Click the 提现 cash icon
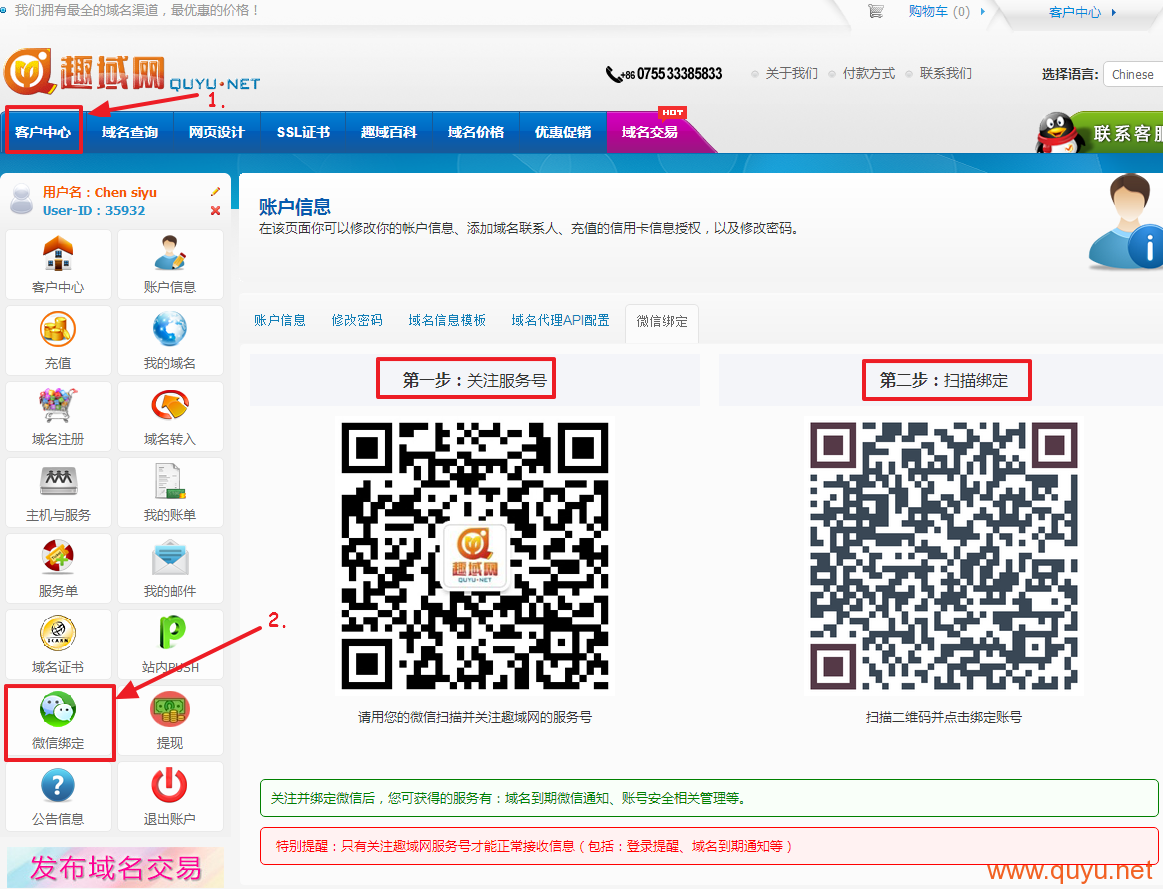The width and height of the screenshot is (1163, 889). point(170,710)
